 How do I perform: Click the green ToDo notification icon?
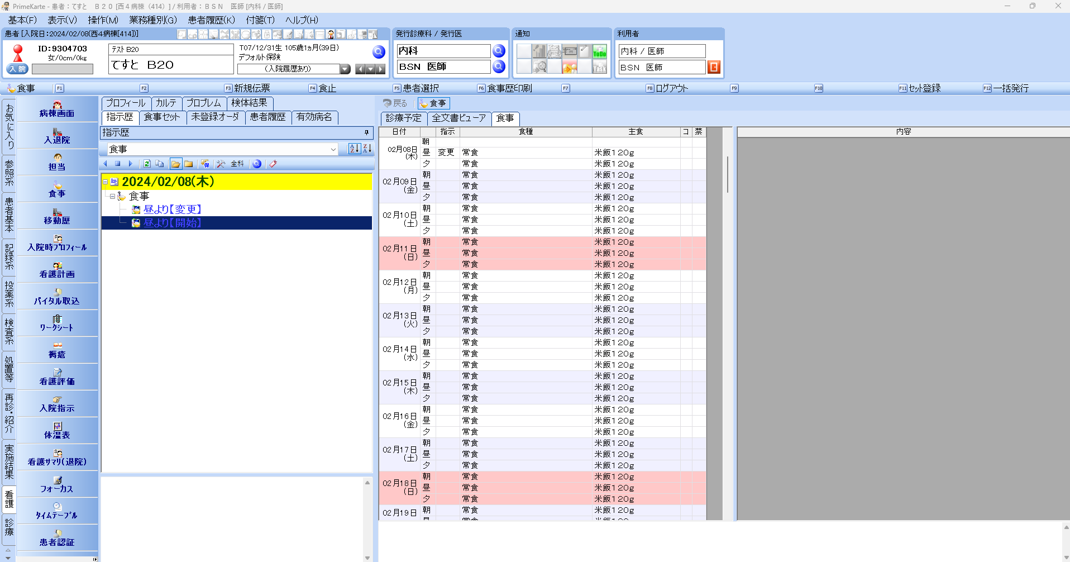599,51
